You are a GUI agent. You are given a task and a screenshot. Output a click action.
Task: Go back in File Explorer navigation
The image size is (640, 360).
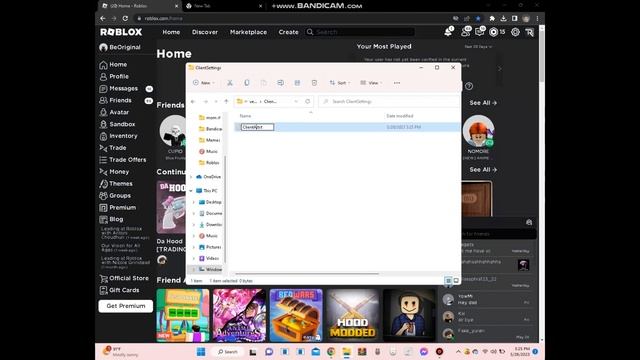(193, 101)
